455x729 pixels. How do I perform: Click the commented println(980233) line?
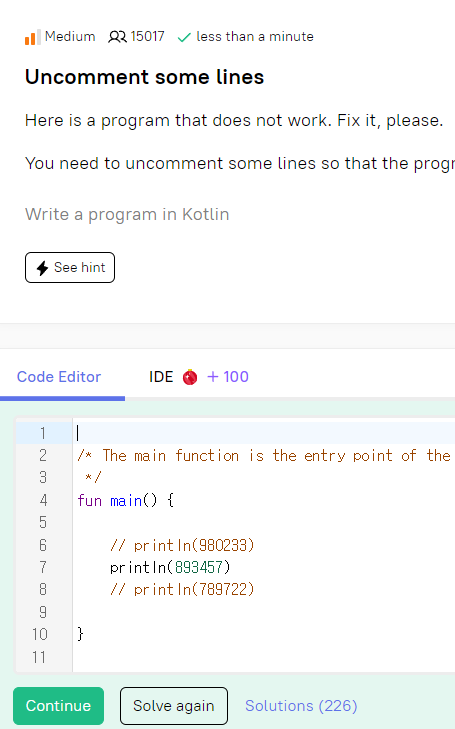(182, 545)
